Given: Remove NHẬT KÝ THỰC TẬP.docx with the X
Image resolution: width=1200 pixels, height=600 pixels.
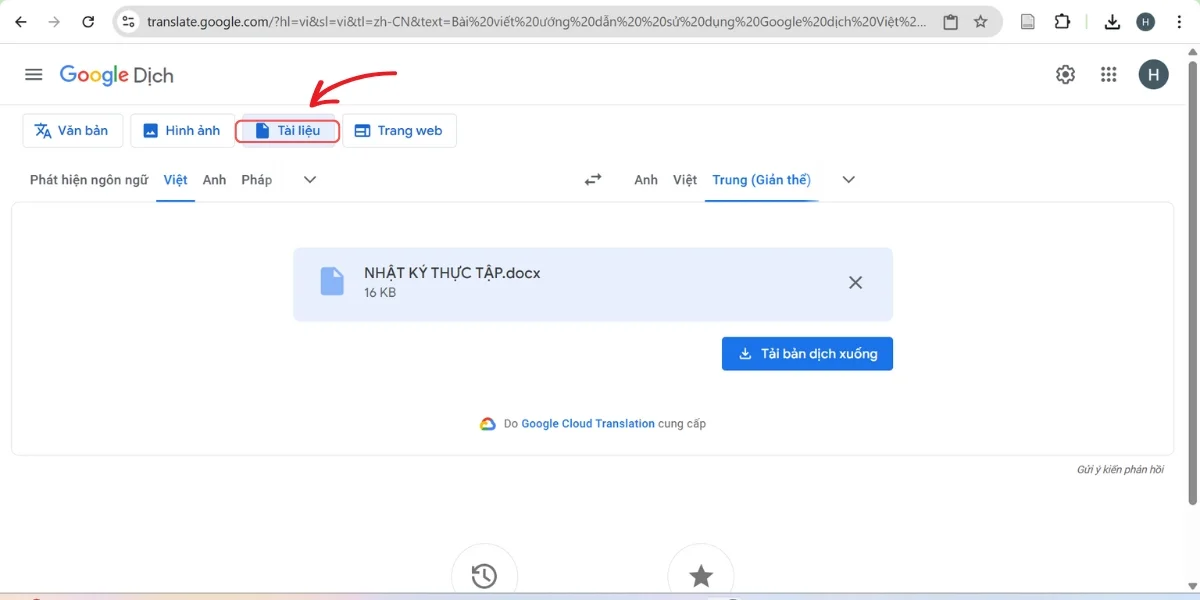Looking at the screenshot, I should coord(855,282).
